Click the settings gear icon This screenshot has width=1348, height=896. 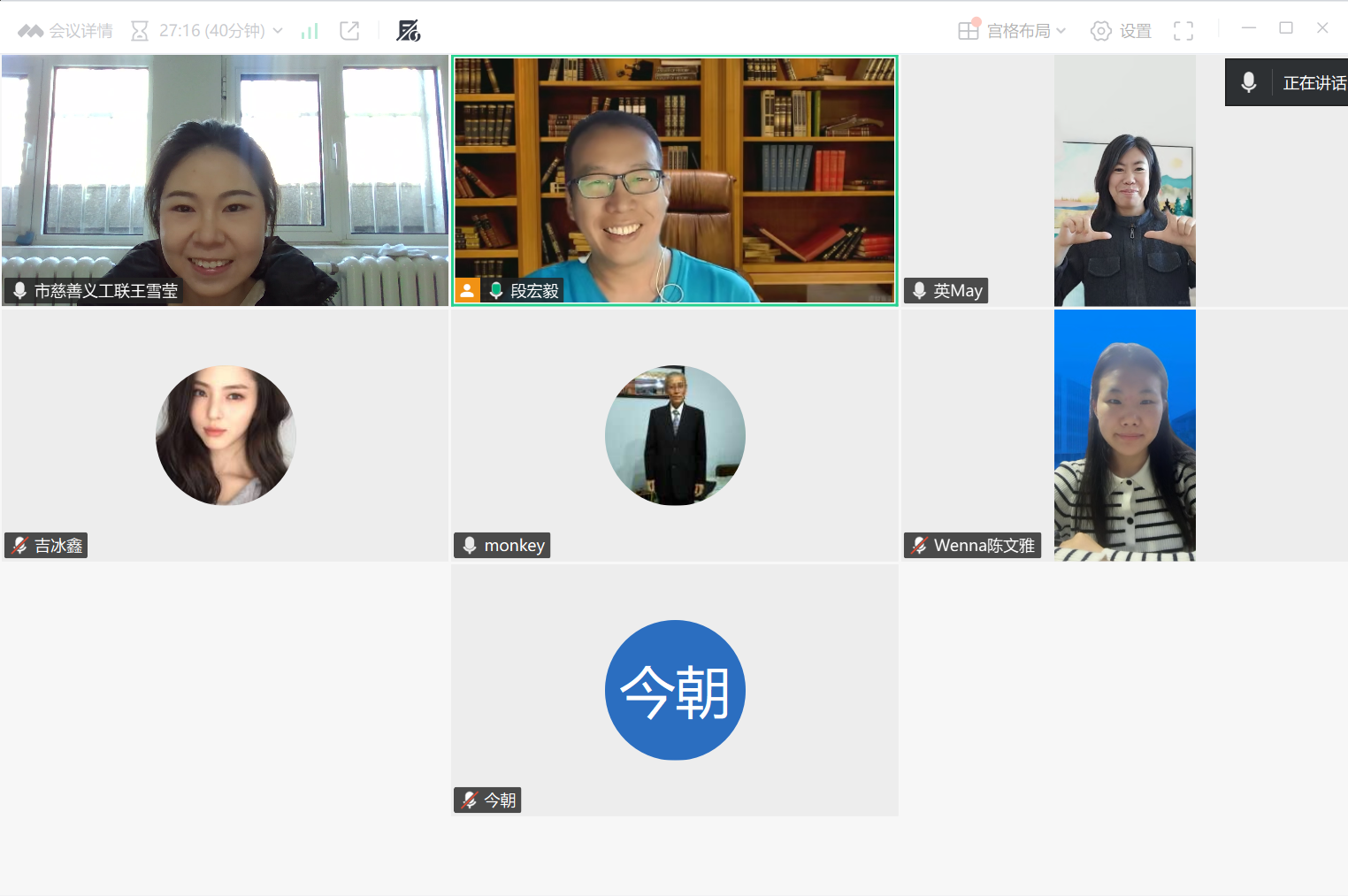tap(1100, 31)
